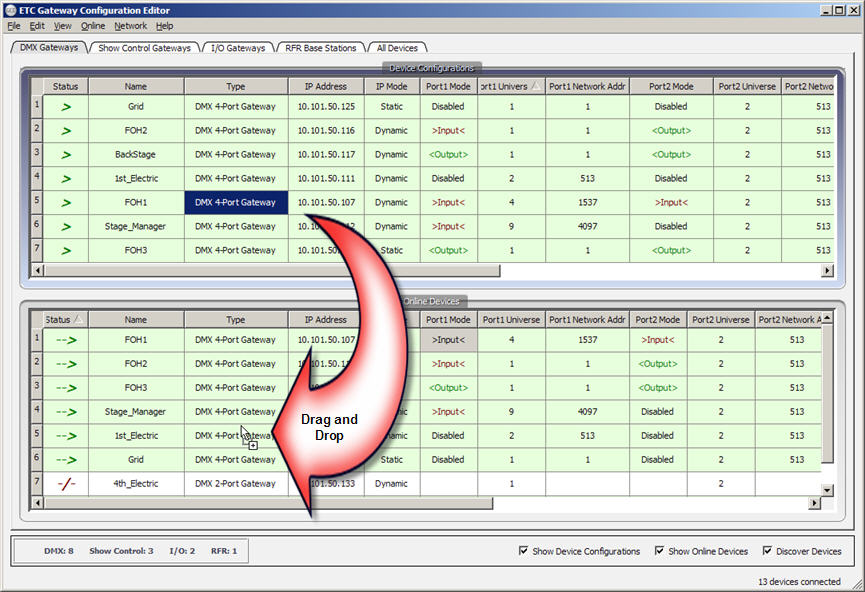Click the I/O: 2 status entry
Viewport: 865px width, 592px height.
tap(182, 551)
